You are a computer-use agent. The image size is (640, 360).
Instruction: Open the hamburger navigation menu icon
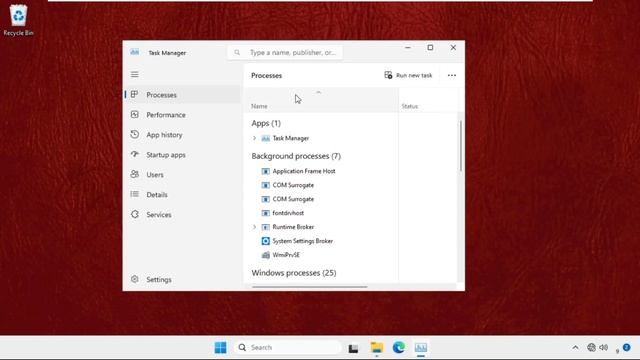135,74
